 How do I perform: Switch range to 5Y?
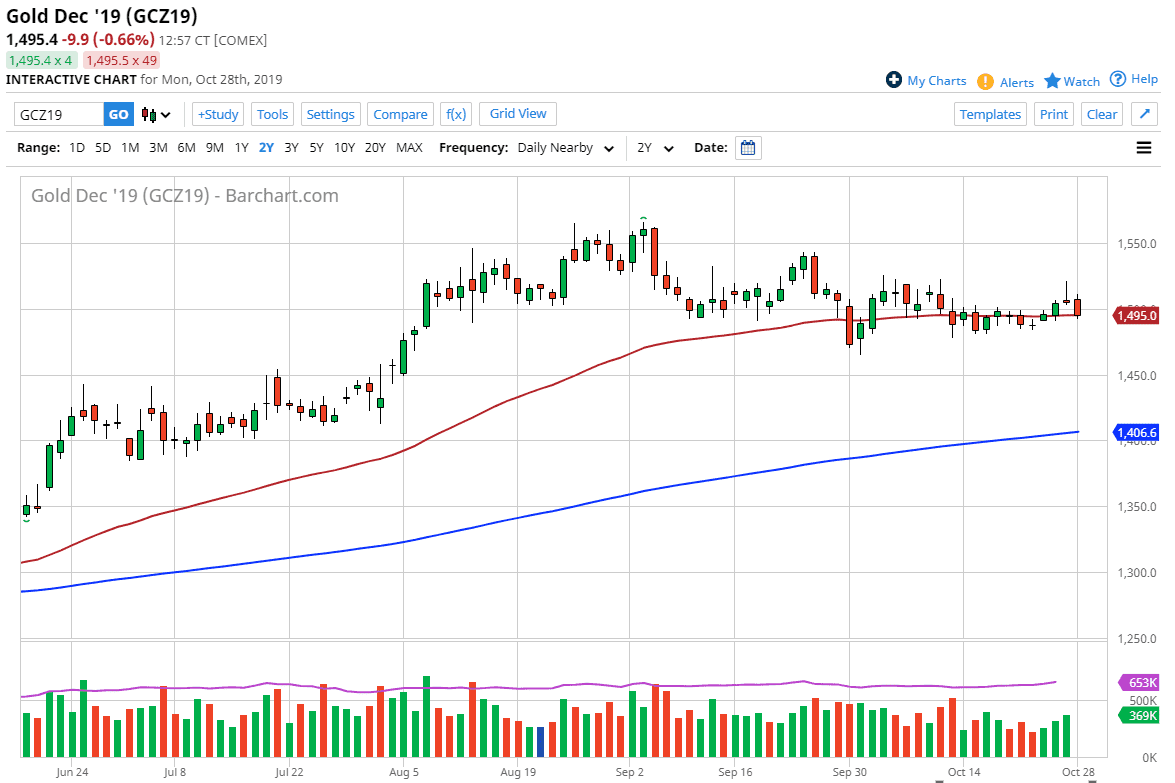point(316,147)
